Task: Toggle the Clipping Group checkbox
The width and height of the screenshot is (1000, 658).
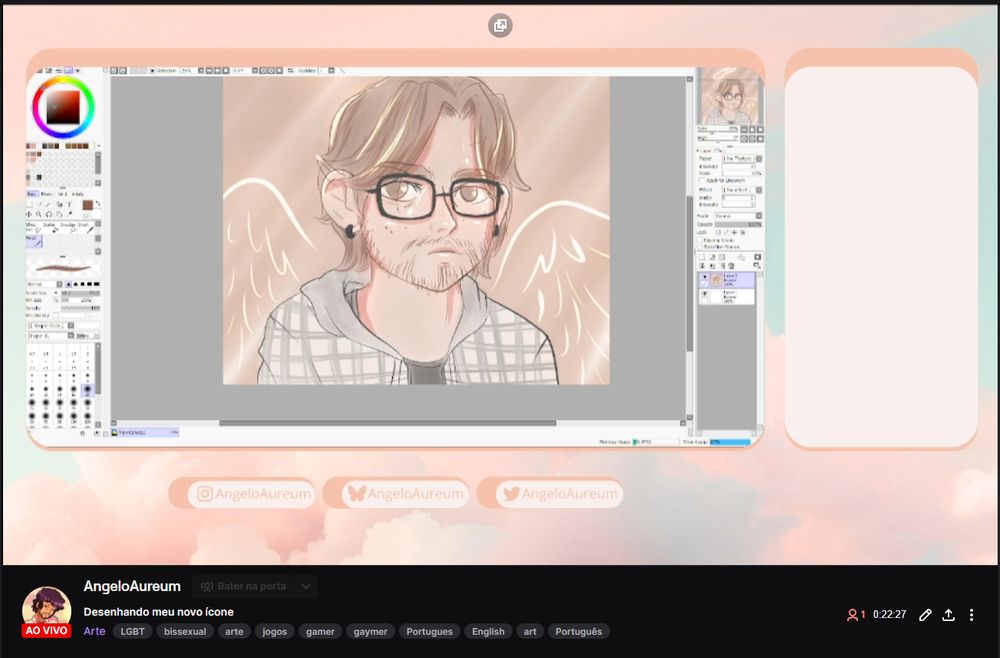Action: pos(700,240)
